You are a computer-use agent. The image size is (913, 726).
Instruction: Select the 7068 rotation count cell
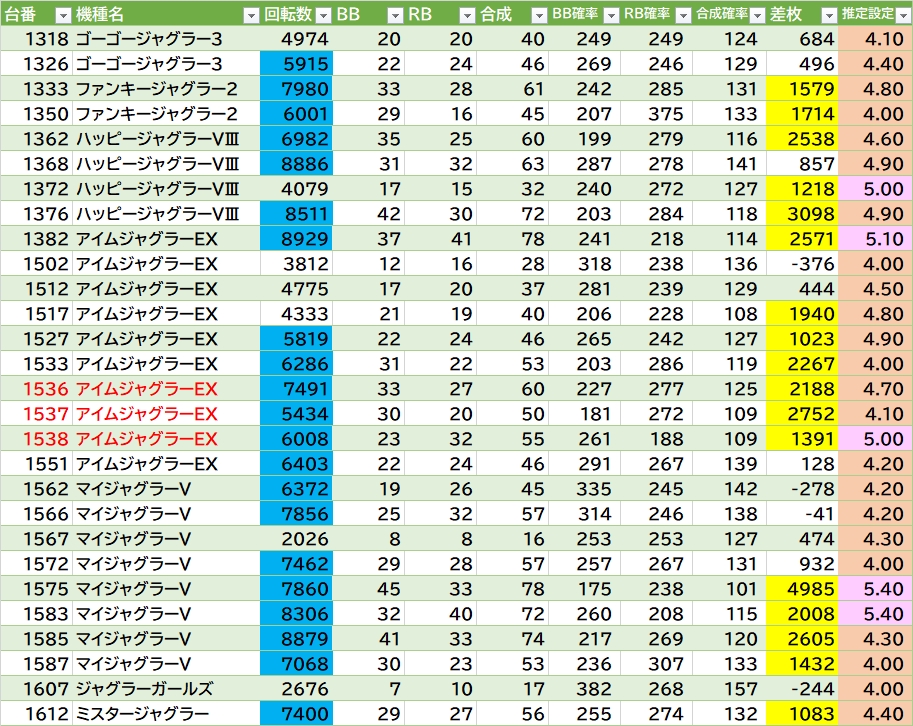click(296, 665)
